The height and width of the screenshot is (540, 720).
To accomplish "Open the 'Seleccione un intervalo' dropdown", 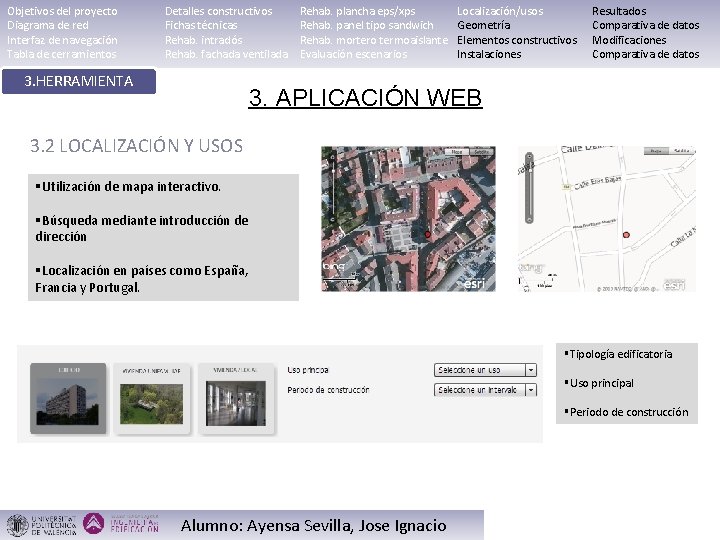I will coord(485,390).
